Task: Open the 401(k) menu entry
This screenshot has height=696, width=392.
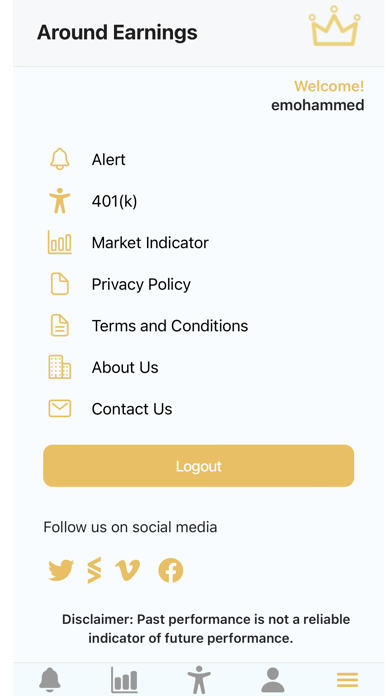Action: (115, 201)
